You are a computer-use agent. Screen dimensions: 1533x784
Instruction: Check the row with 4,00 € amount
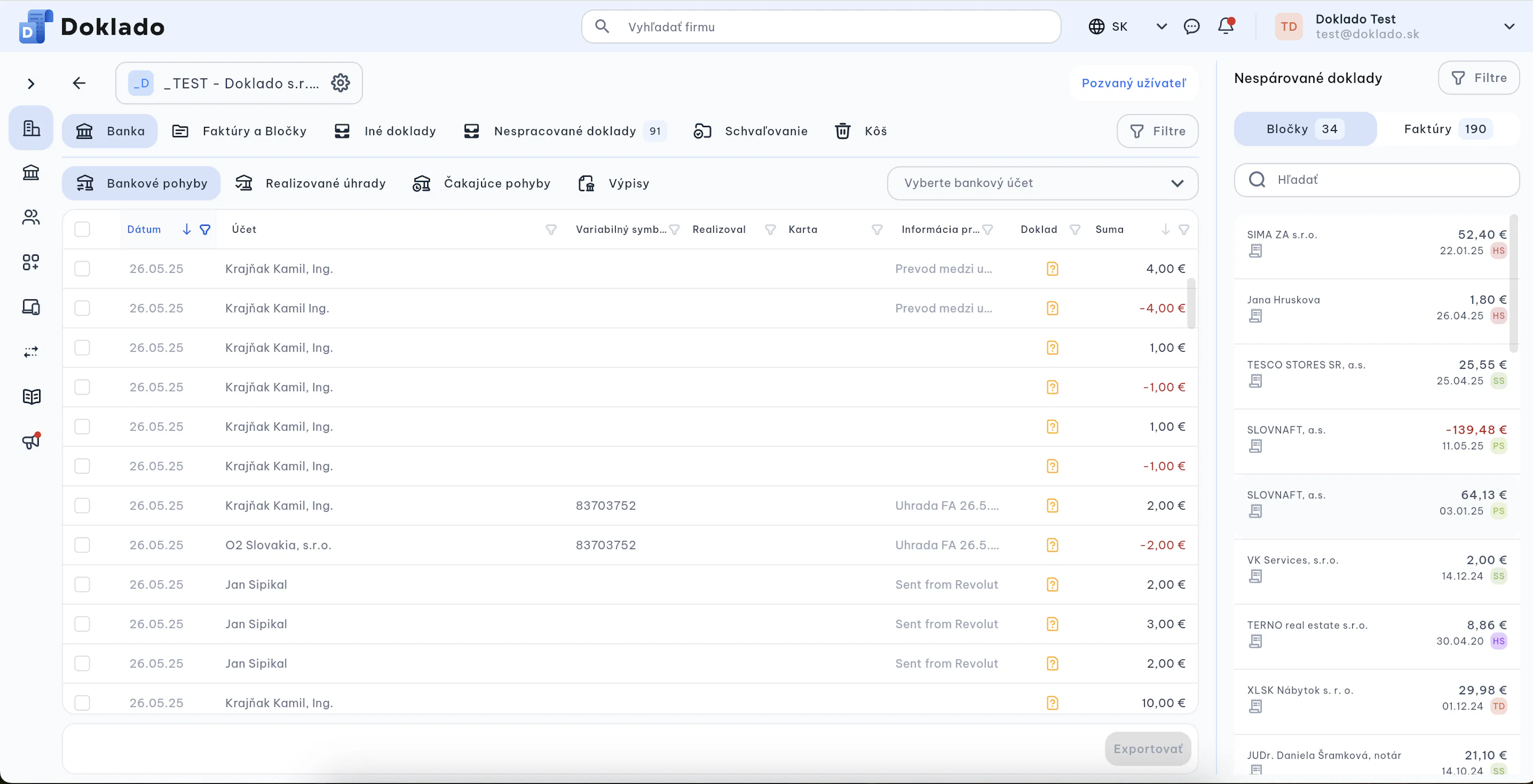click(x=82, y=269)
